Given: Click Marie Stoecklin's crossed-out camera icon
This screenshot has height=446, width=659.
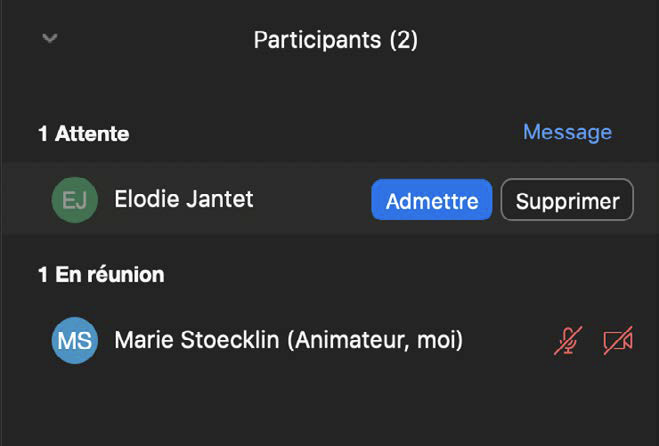Looking at the screenshot, I should [618, 341].
